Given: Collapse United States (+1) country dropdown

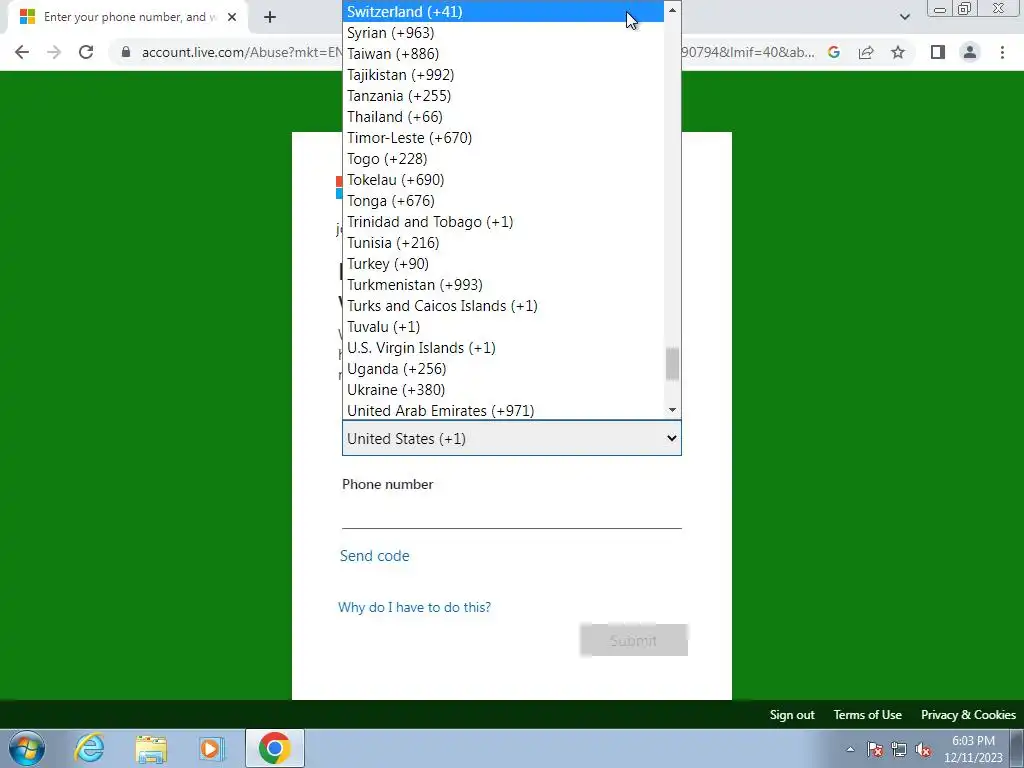Looking at the screenshot, I should click(x=511, y=438).
